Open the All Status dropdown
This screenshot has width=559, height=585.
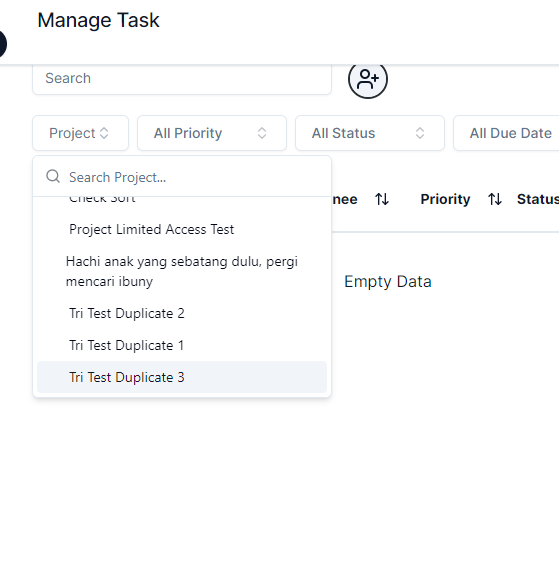pyautogui.click(x=370, y=133)
